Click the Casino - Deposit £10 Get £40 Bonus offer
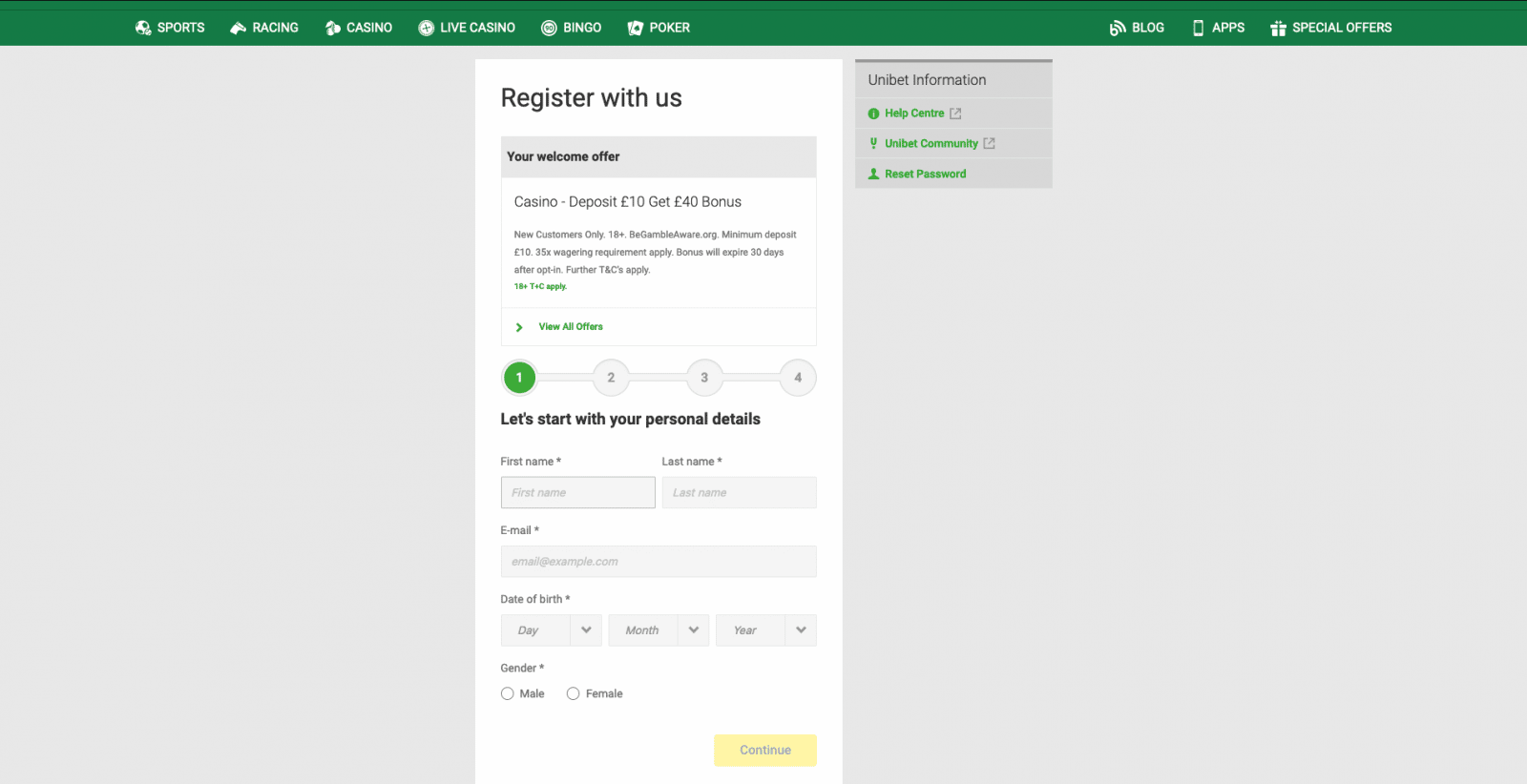 [x=628, y=202]
